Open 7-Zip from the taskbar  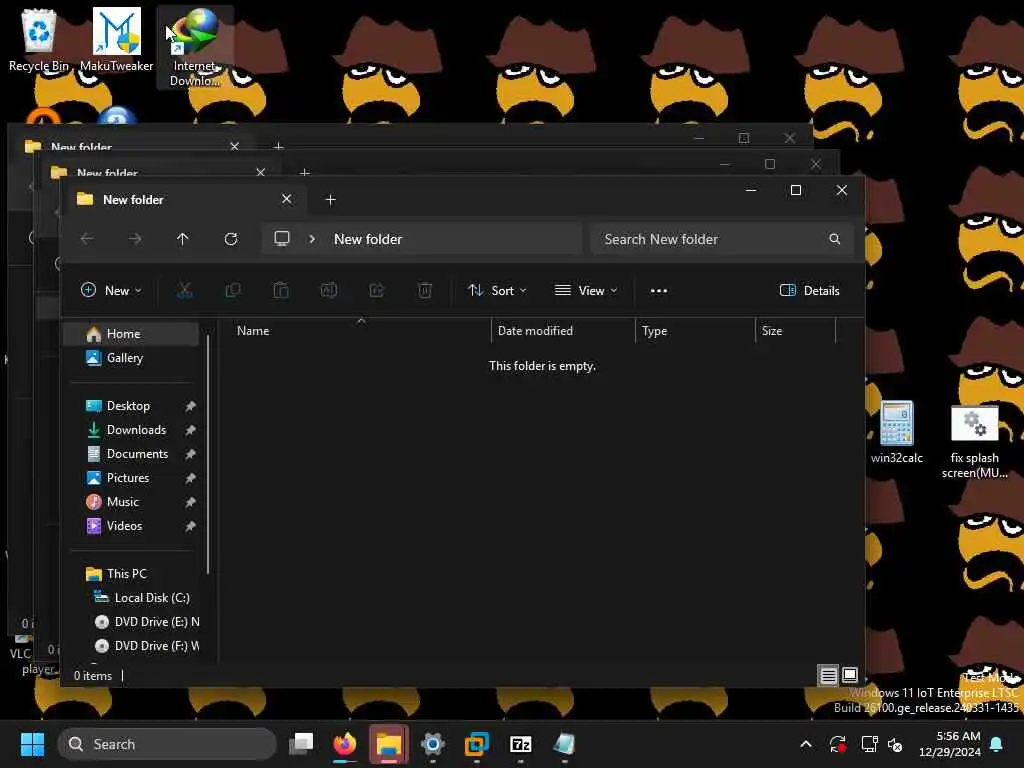coord(520,744)
